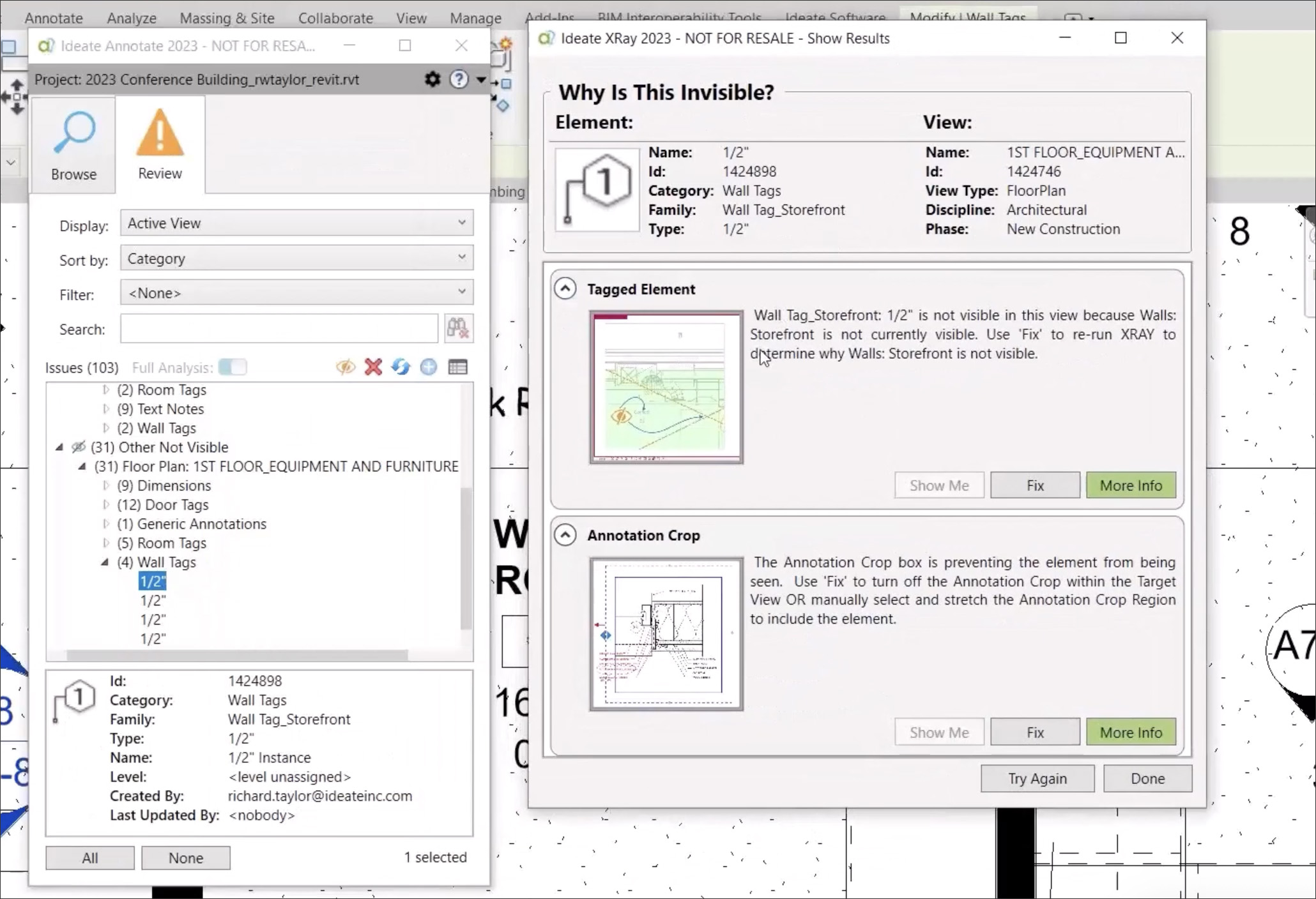Image resolution: width=1316 pixels, height=899 pixels.
Task: Select the highlighted 1/2" wall tag item
Action: (153, 581)
